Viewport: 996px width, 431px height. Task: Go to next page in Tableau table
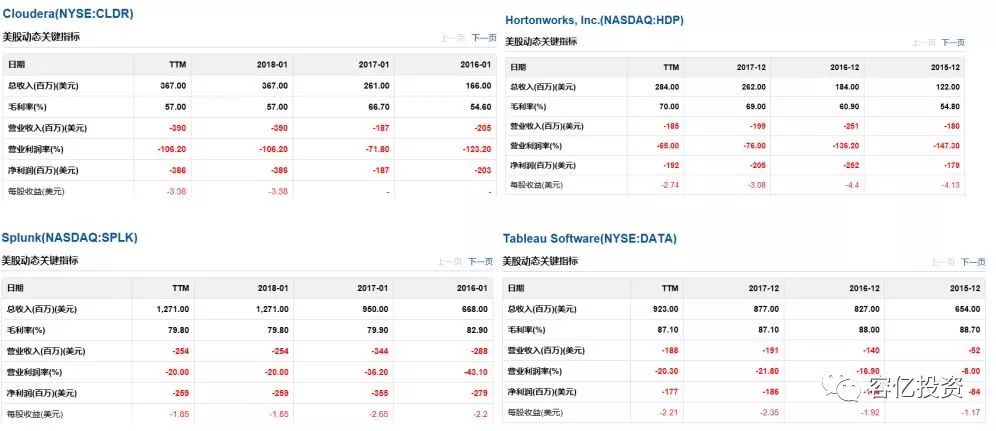click(972, 262)
